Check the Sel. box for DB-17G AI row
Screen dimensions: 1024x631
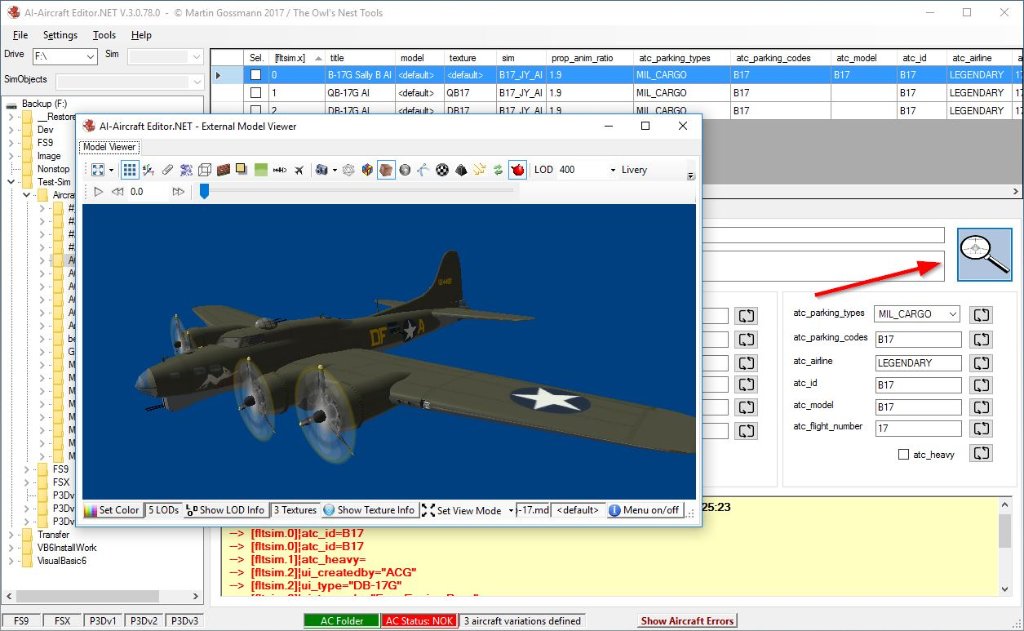255,110
